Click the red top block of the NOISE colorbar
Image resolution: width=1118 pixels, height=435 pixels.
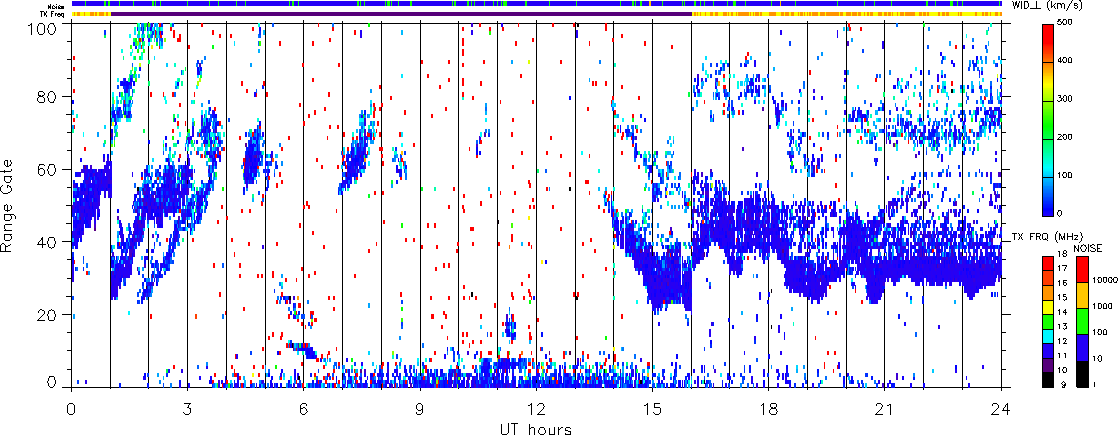pos(1083,267)
